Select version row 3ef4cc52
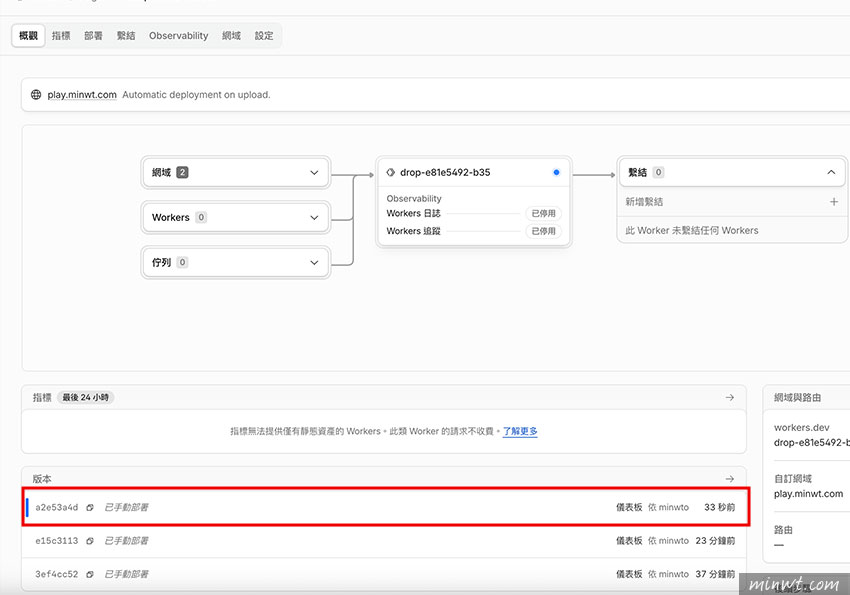850x595 pixels. [384, 574]
